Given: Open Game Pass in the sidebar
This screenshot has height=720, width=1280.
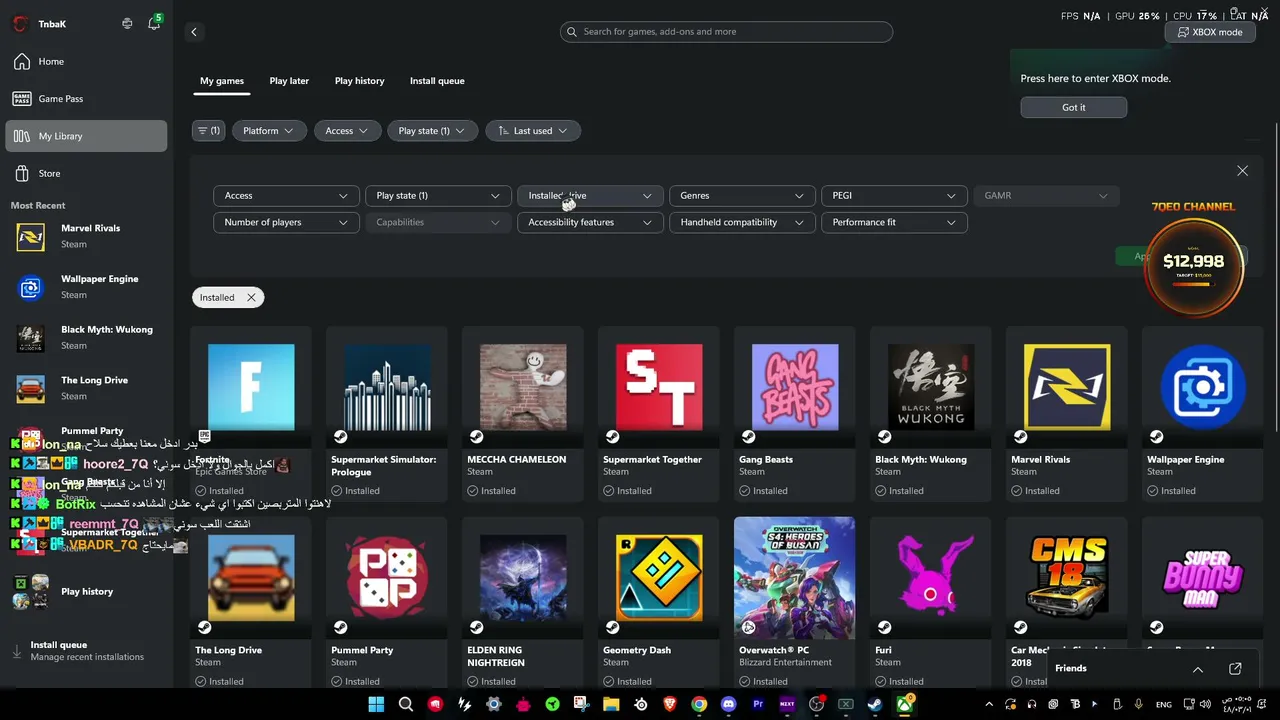Looking at the screenshot, I should (x=86, y=99).
